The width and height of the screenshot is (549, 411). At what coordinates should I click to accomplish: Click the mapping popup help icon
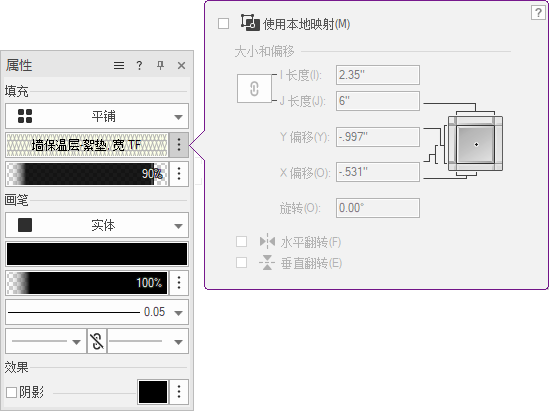coord(538,13)
